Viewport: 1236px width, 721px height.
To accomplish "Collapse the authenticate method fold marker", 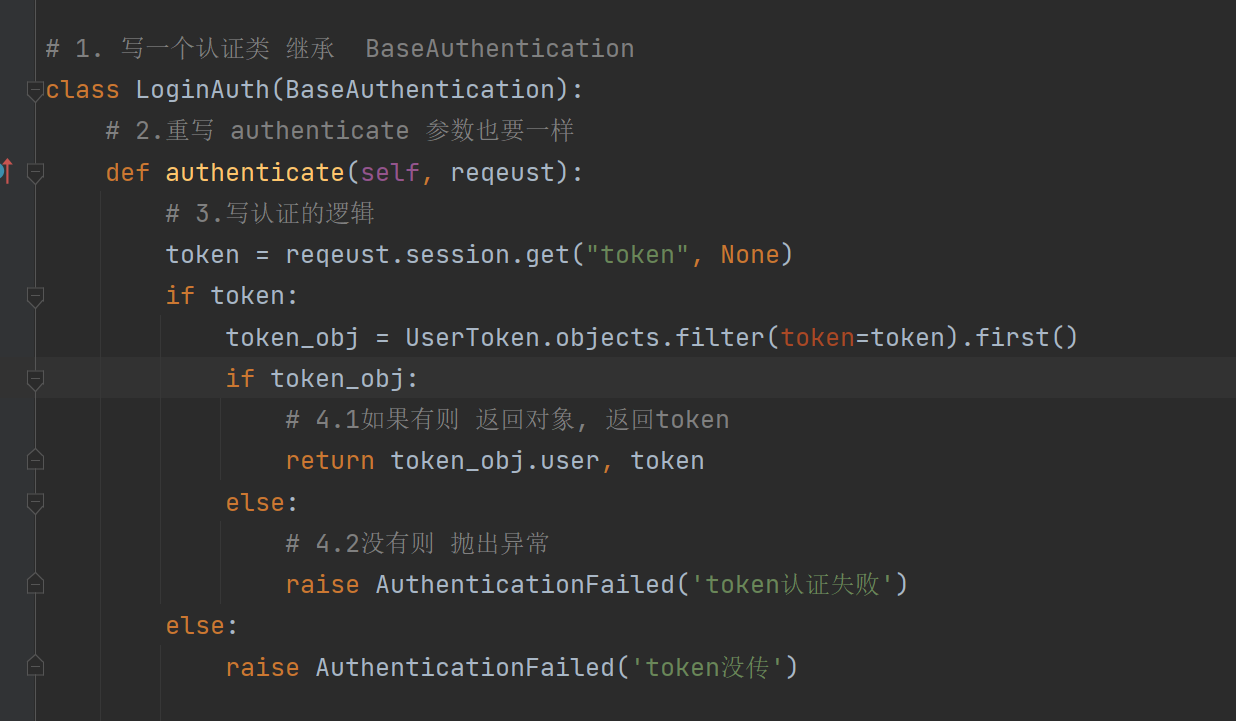I will tap(35, 173).
